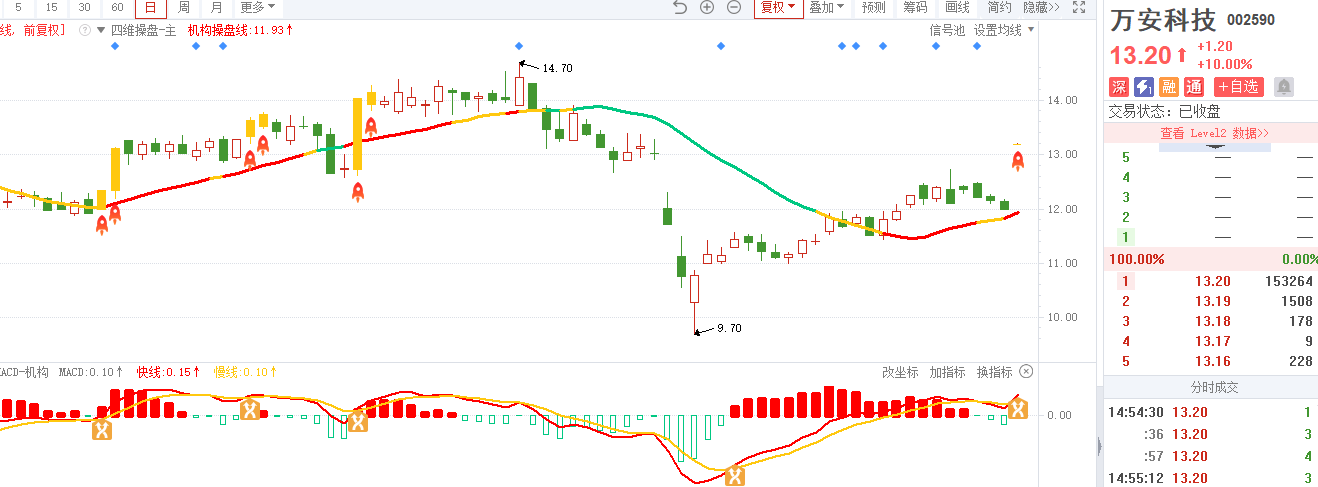Switch to the weekly 周 period tab
1318x487 pixels.
pos(184,8)
